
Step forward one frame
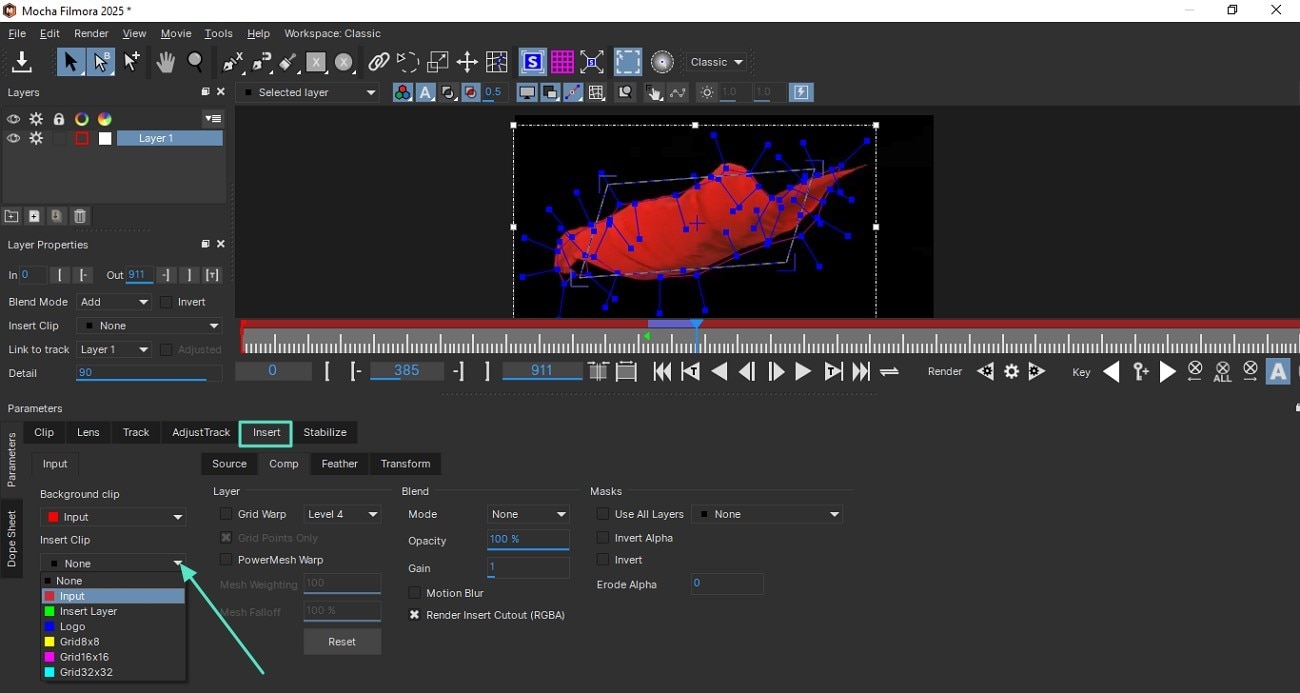[776, 372]
